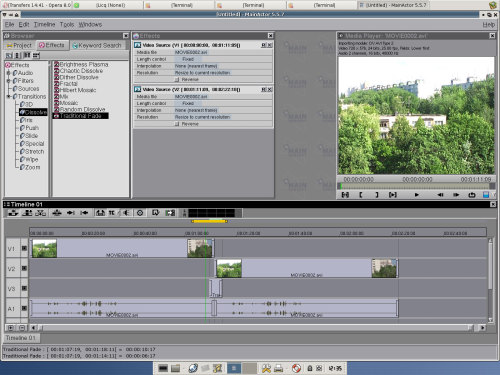Click the circular render icon in timeline toolbar

point(140,213)
